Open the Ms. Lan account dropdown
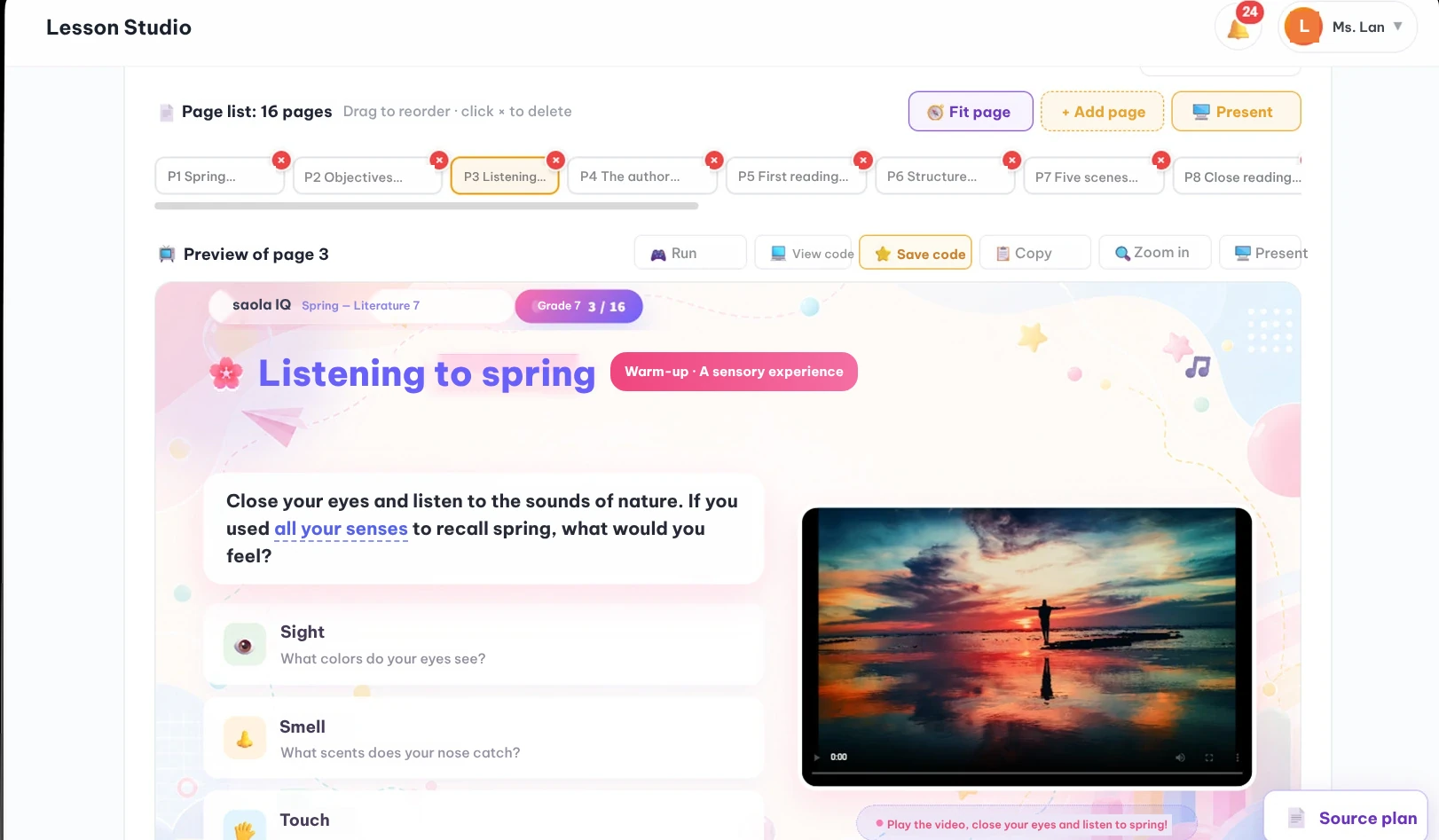This screenshot has height=840, width=1439. tap(1347, 27)
